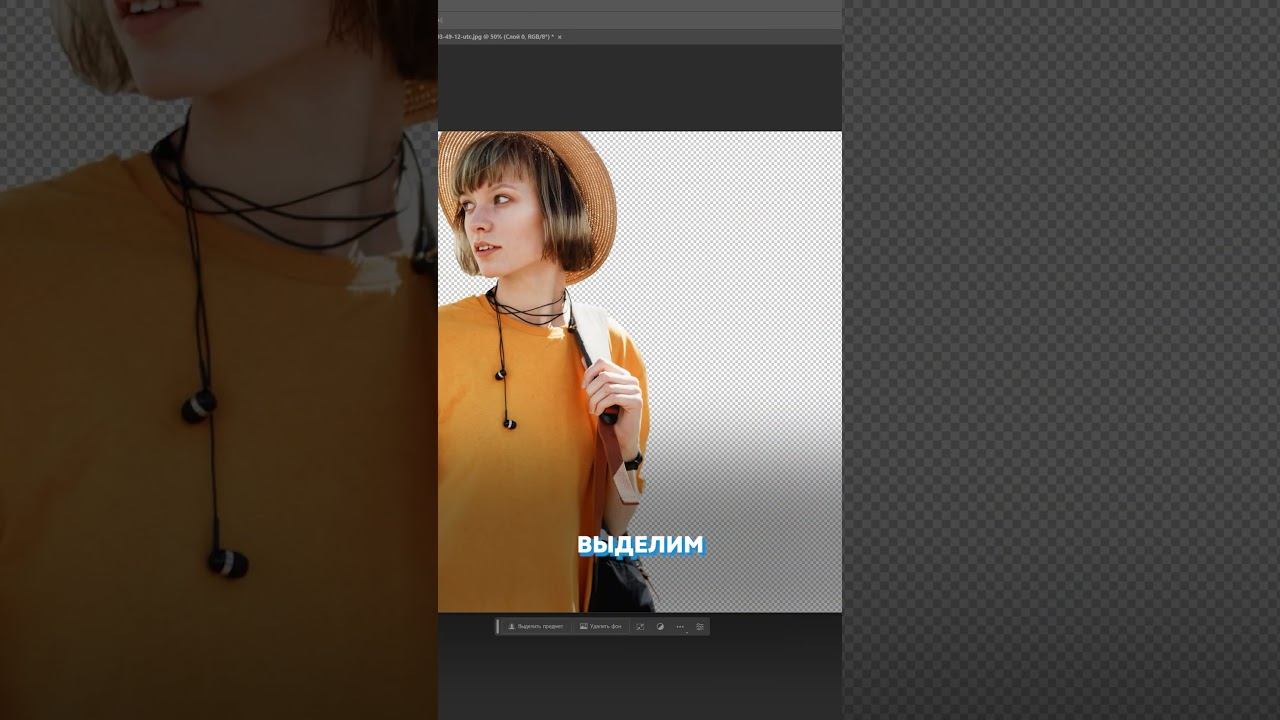Click the 'Удалить фон' (Remove Background) button
This screenshot has height=720, width=1280.
(x=601, y=627)
